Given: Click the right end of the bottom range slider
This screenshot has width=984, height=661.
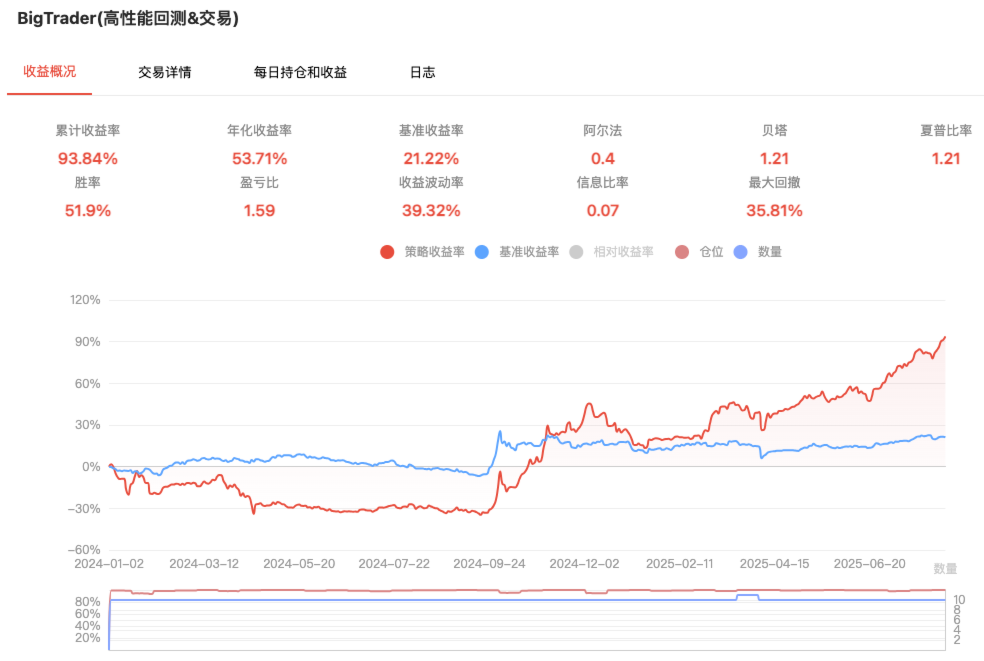Looking at the screenshot, I should click(945, 620).
